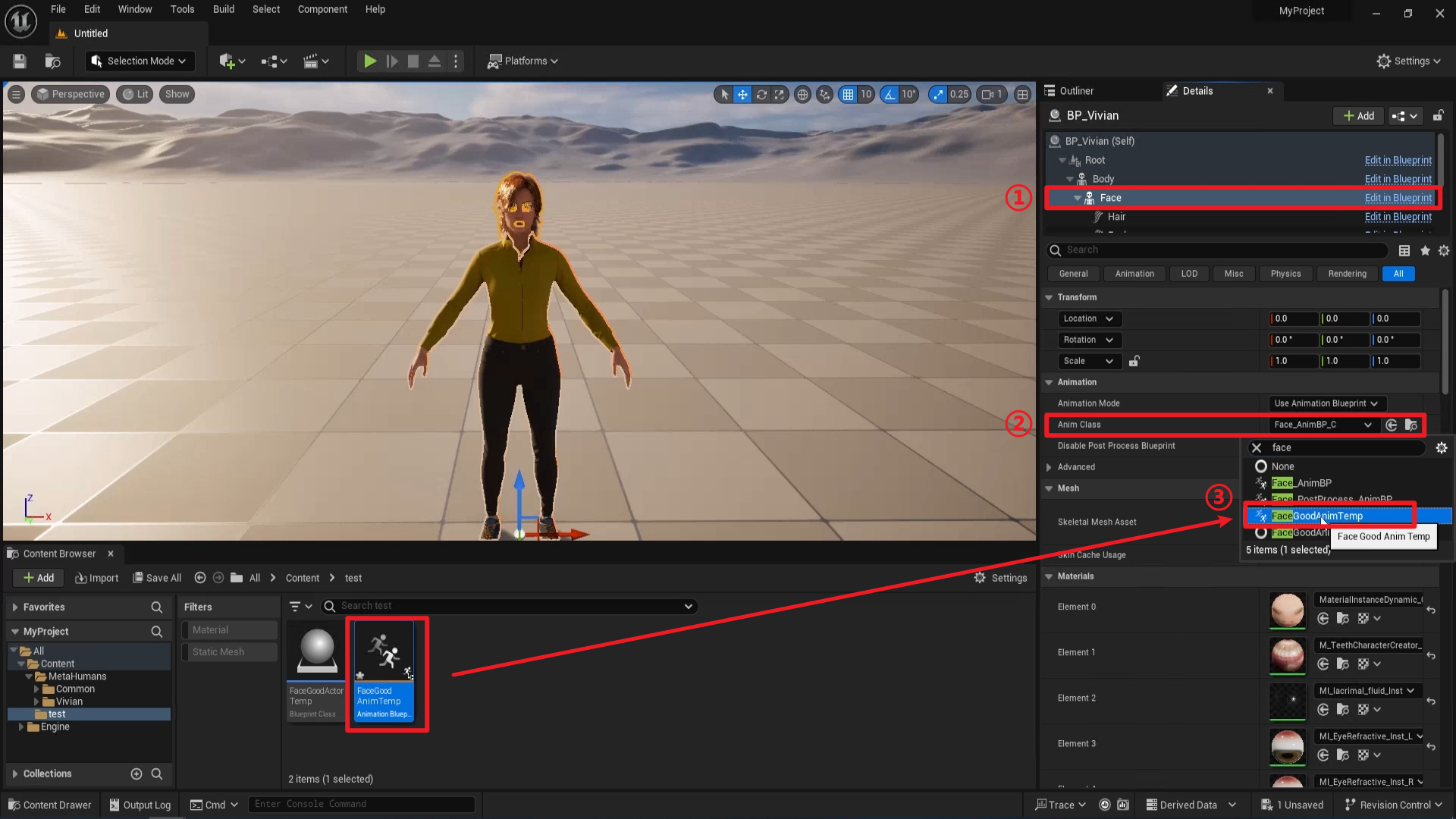Click the Anim Class use-selected-asset arrow icon
This screenshot has width=1456, height=819.
click(1391, 425)
